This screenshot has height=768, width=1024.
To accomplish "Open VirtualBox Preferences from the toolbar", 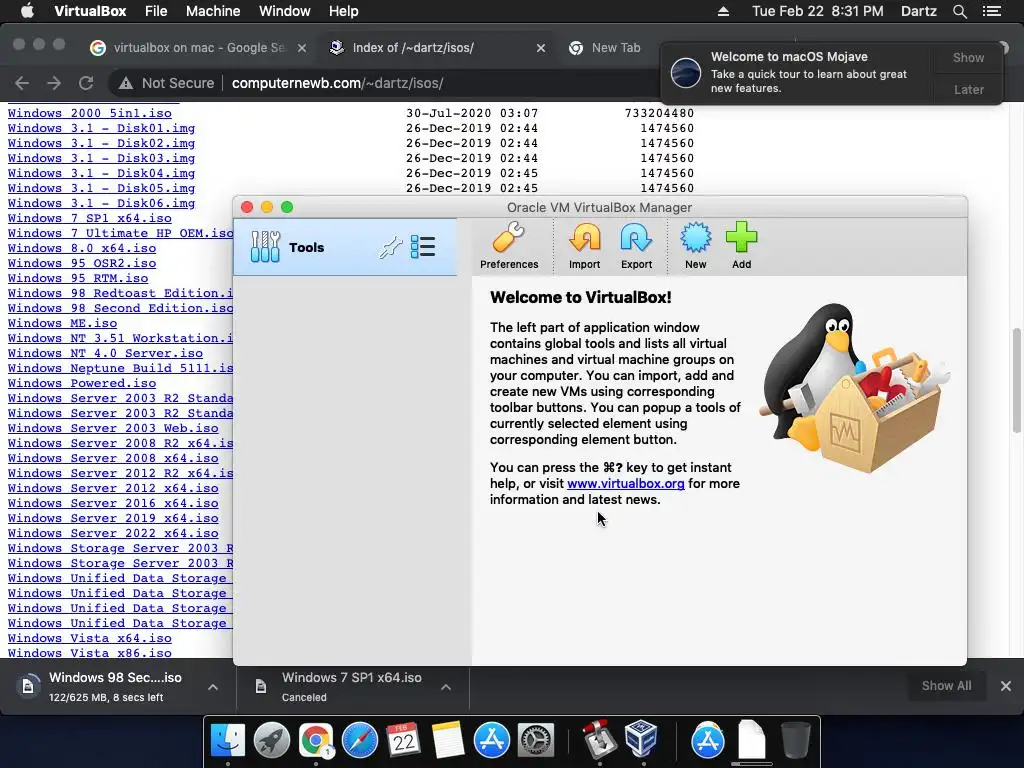I will [509, 246].
